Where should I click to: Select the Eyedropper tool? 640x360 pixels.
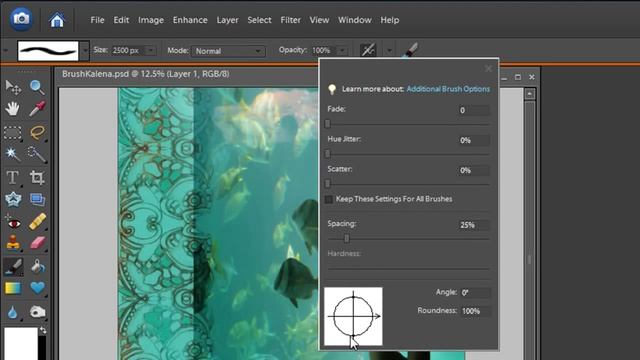point(37,109)
